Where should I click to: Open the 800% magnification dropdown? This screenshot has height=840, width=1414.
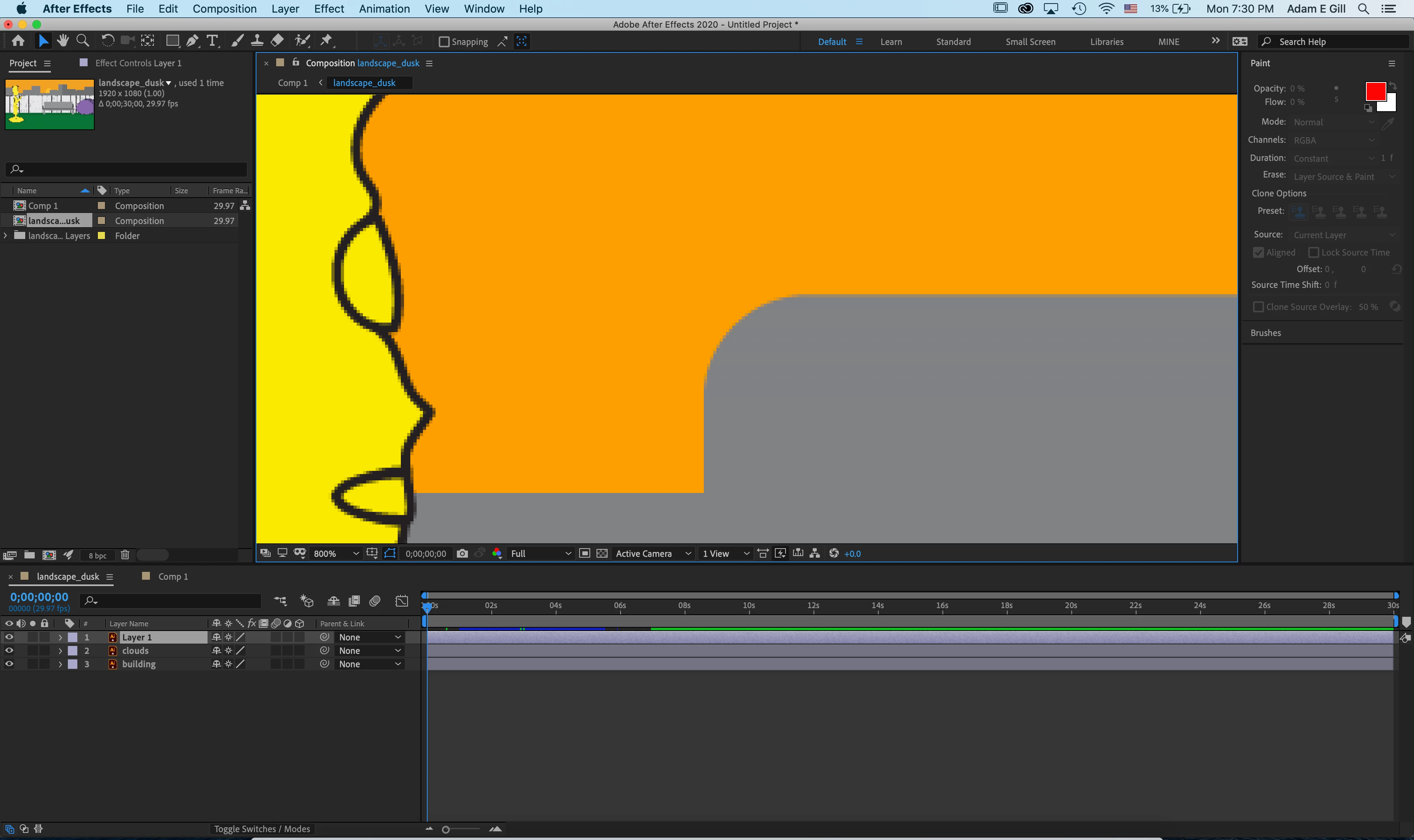point(337,554)
